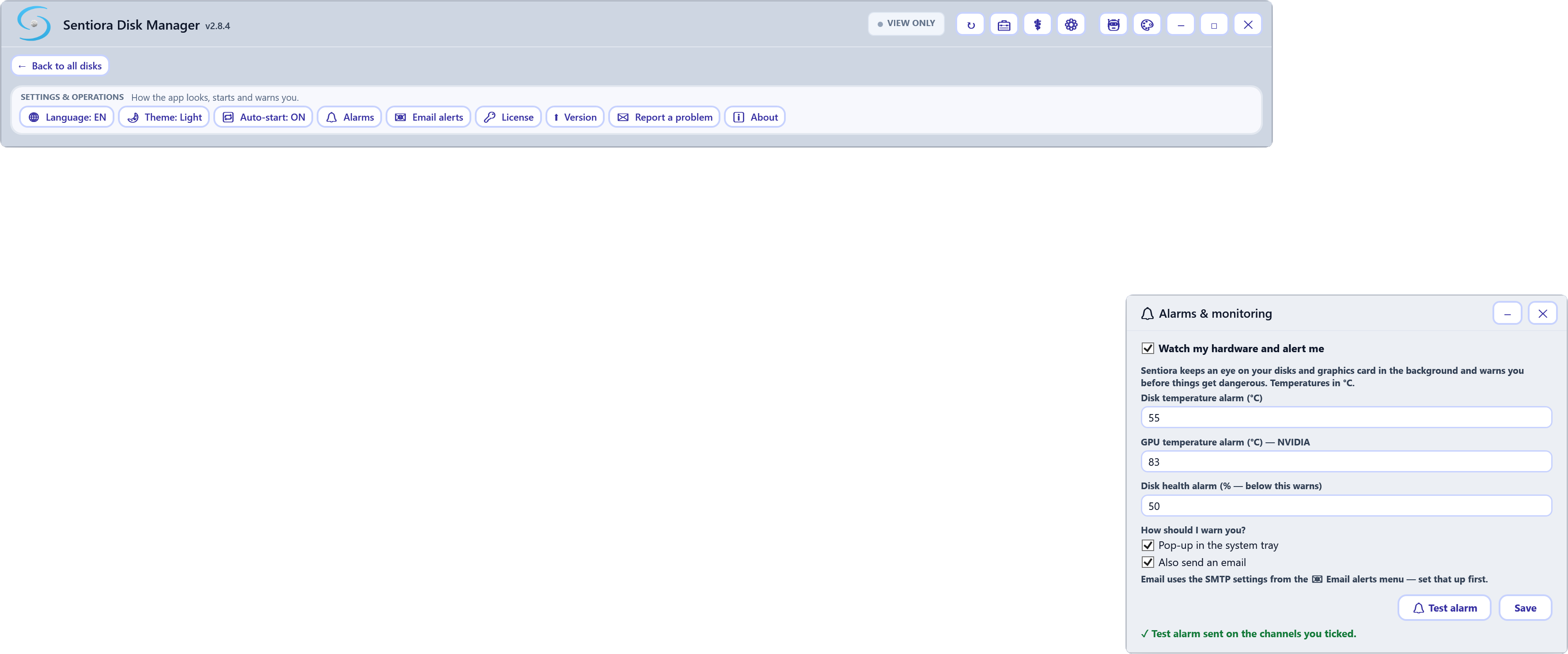Uncheck Pop-up in the system tray
The width and height of the screenshot is (1568, 654).
[1148, 545]
